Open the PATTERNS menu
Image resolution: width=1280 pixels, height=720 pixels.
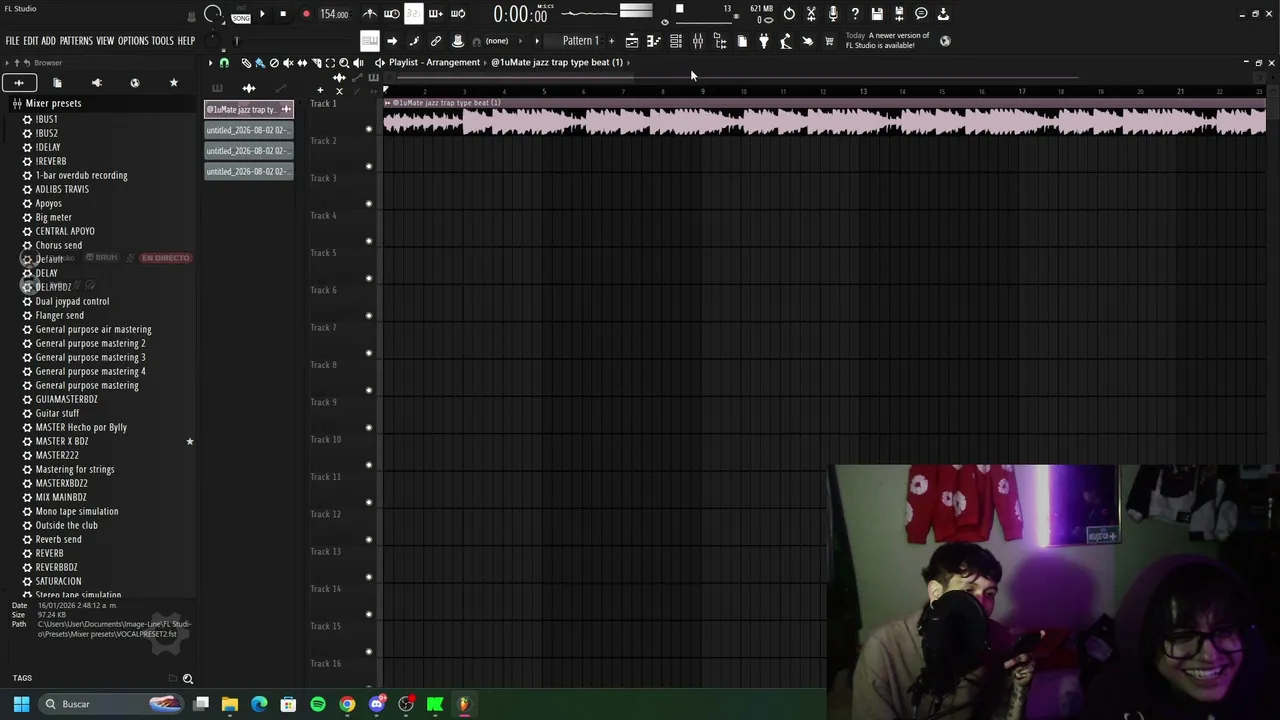(76, 41)
